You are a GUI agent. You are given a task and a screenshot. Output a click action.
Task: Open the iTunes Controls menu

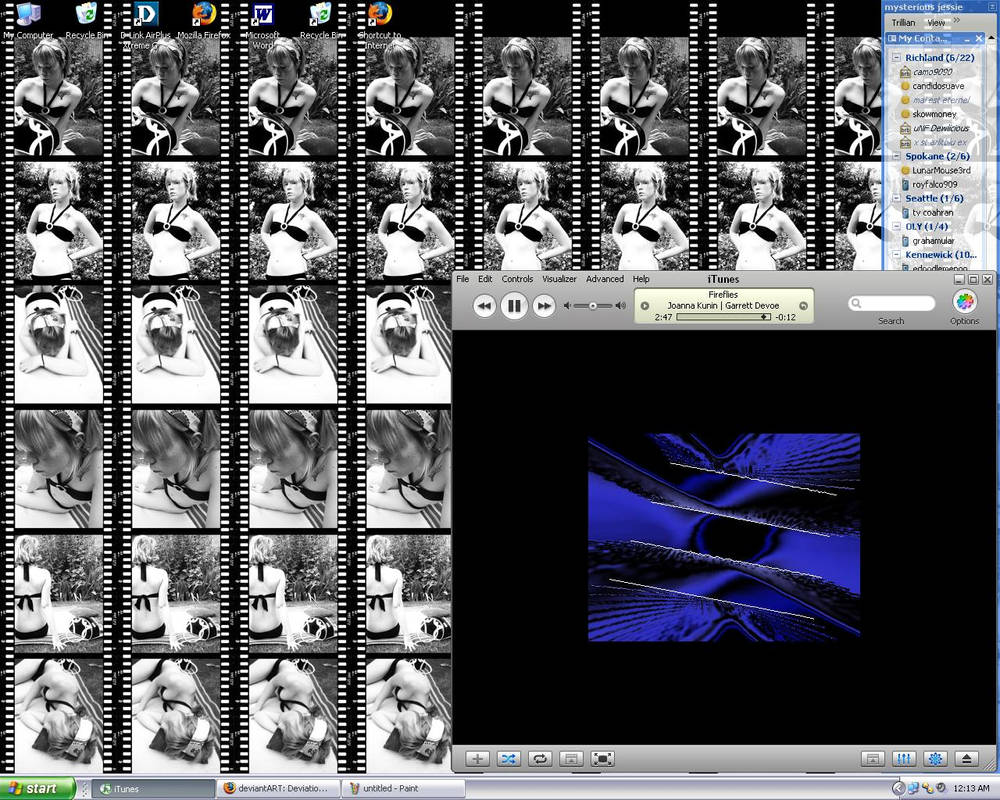coord(517,279)
